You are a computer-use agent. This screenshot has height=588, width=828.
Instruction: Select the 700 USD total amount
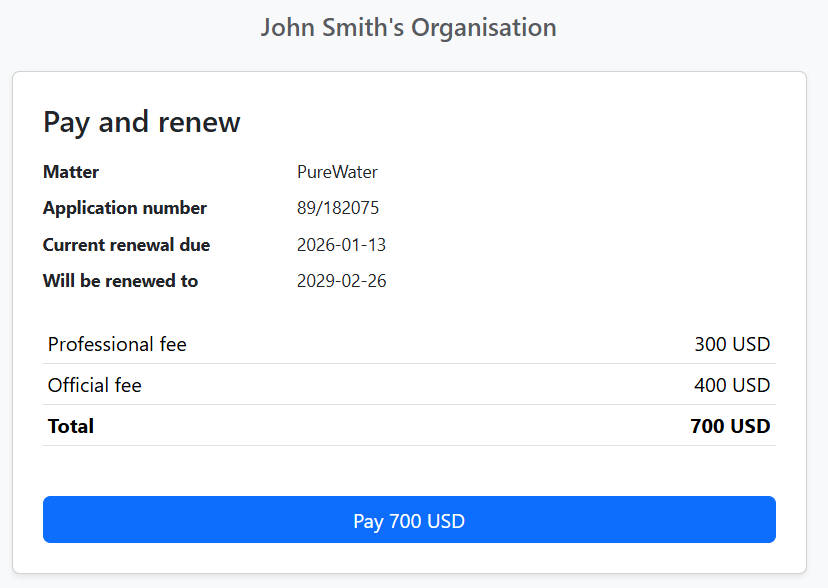click(x=730, y=426)
